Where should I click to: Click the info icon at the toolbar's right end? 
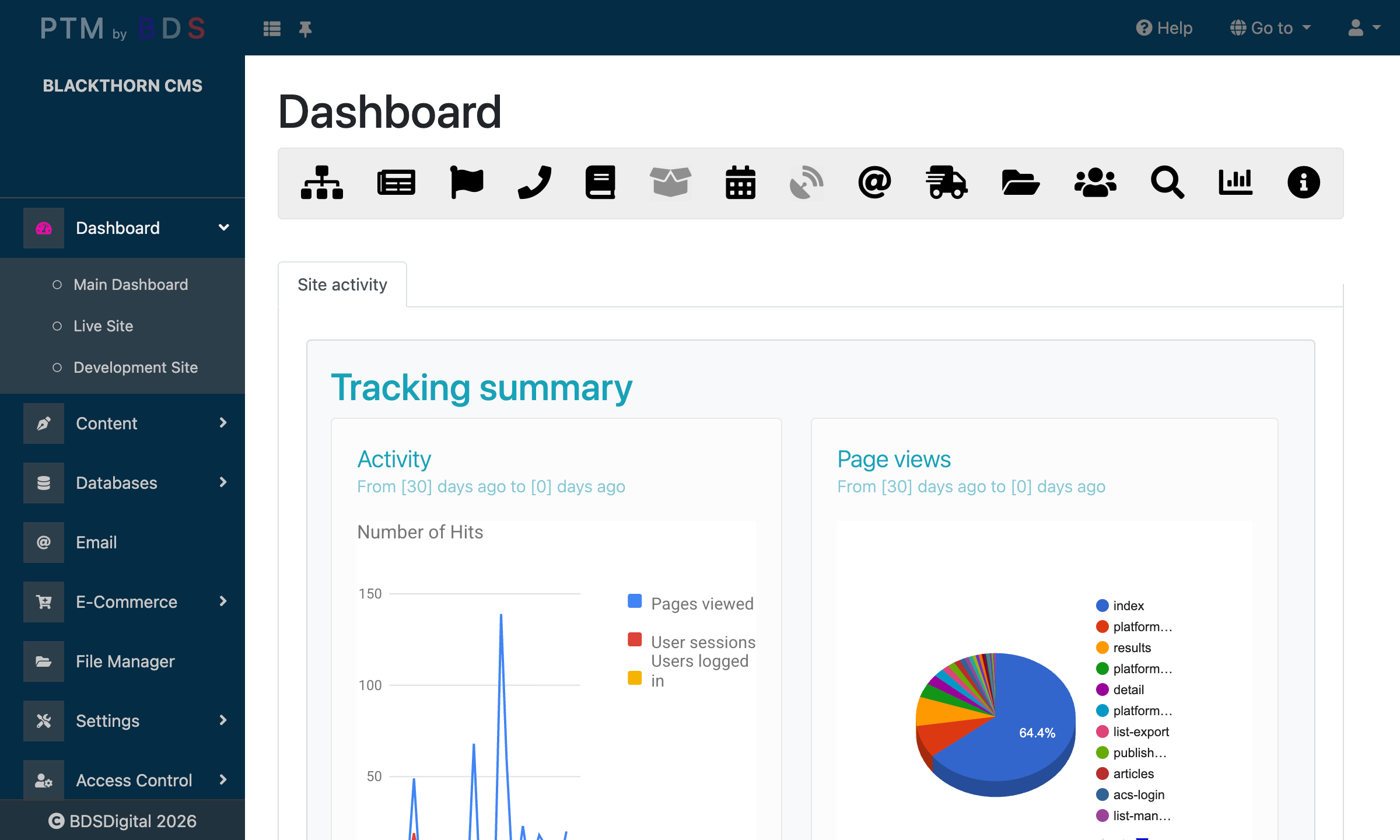[x=1304, y=183]
